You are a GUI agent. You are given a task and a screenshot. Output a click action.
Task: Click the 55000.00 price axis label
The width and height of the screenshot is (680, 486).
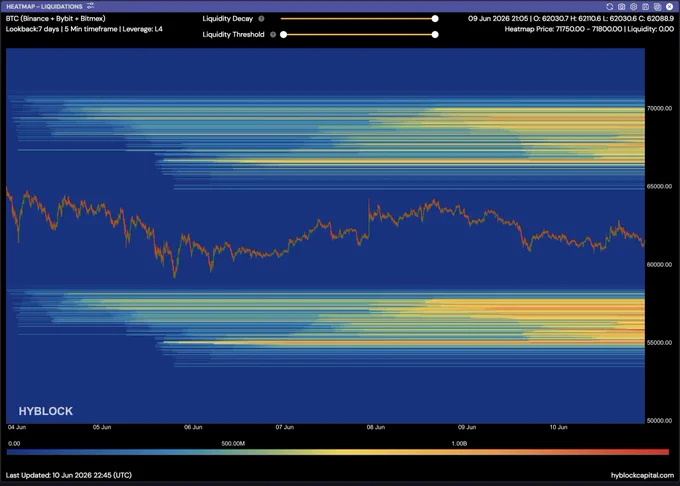click(x=659, y=342)
